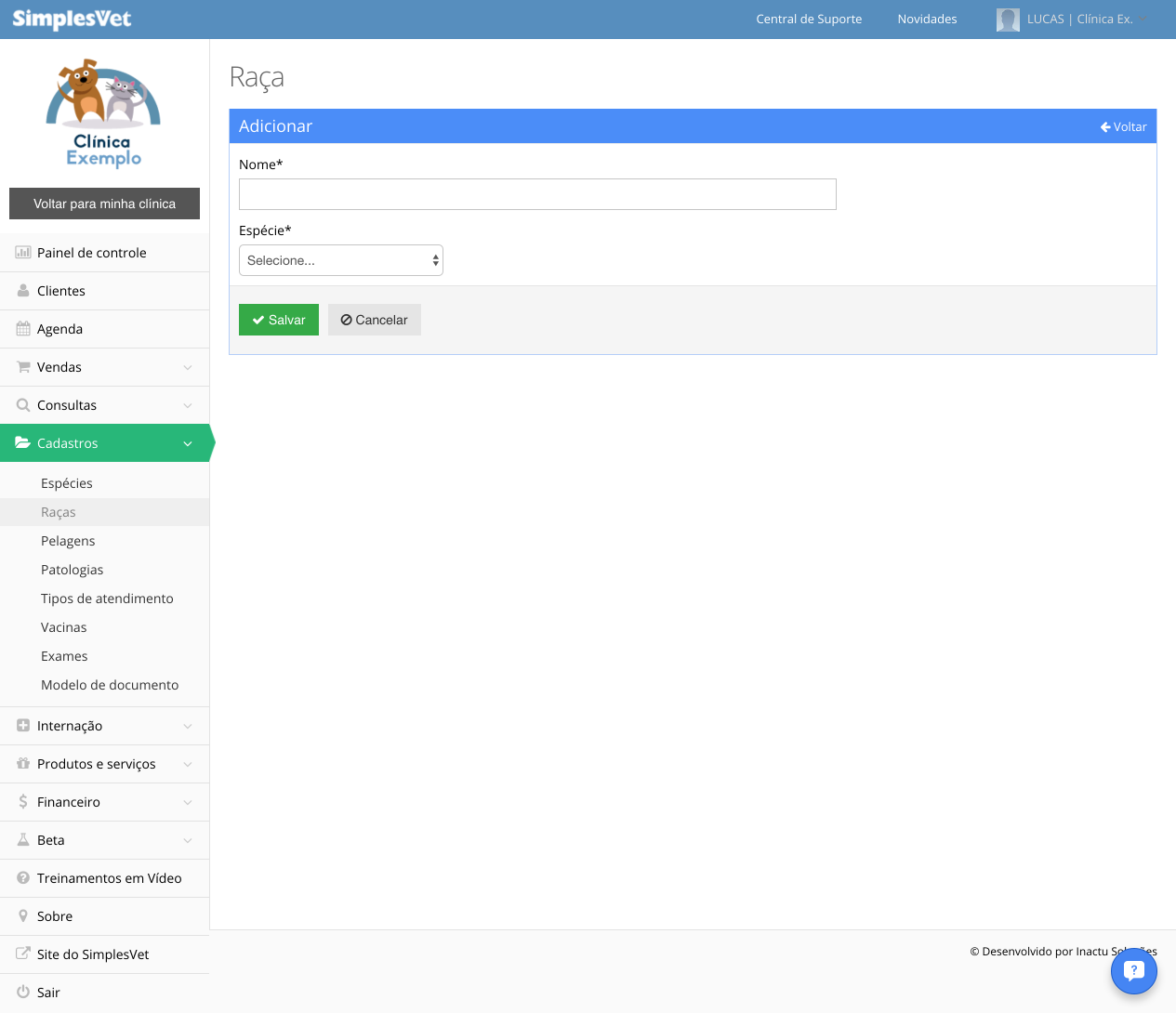This screenshot has height=1013, width=1176.
Task: Follow the Voltar link in the Adicionar header
Action: tap(1124, 126)
